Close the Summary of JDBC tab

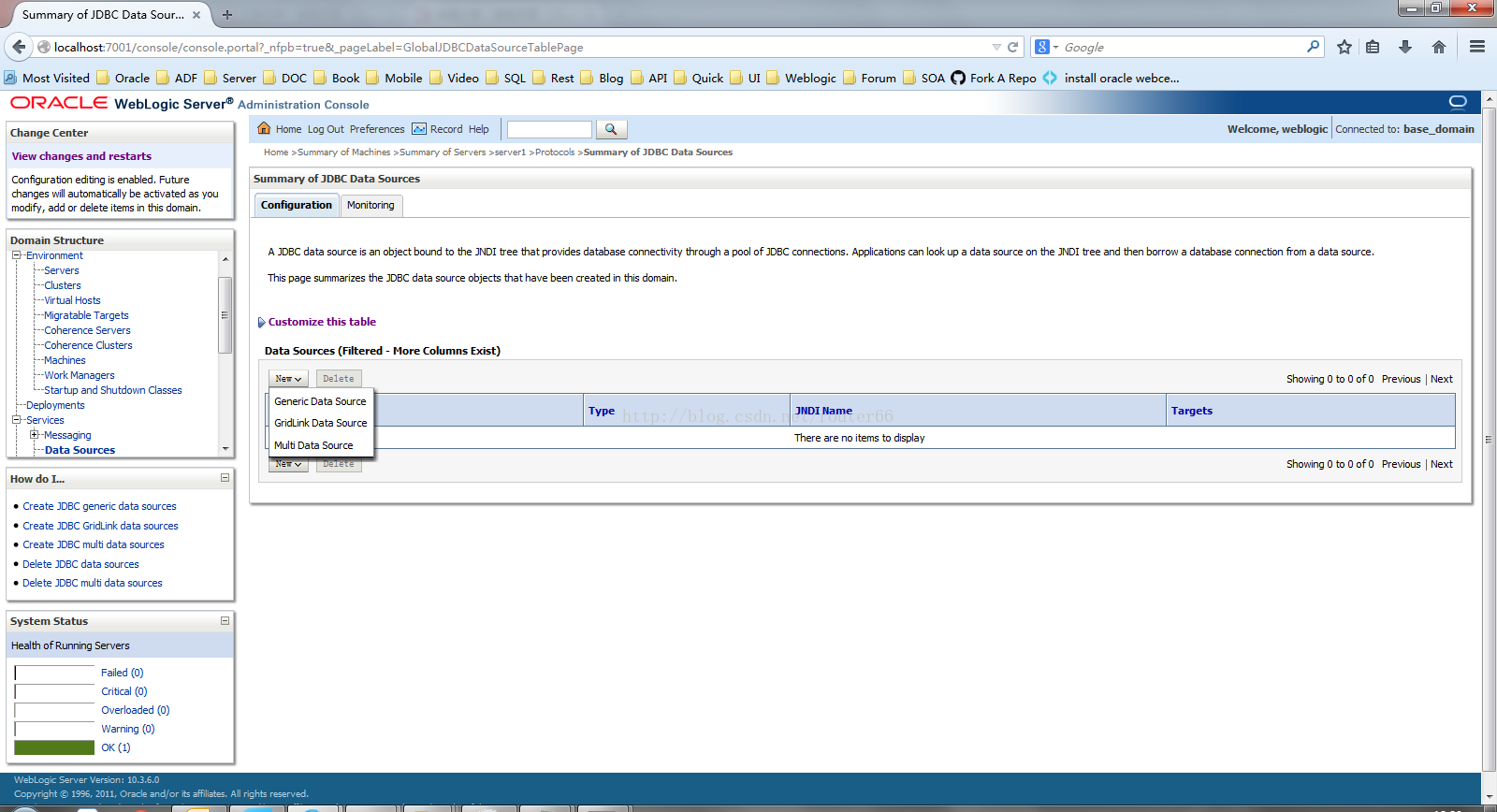point(196,15)
